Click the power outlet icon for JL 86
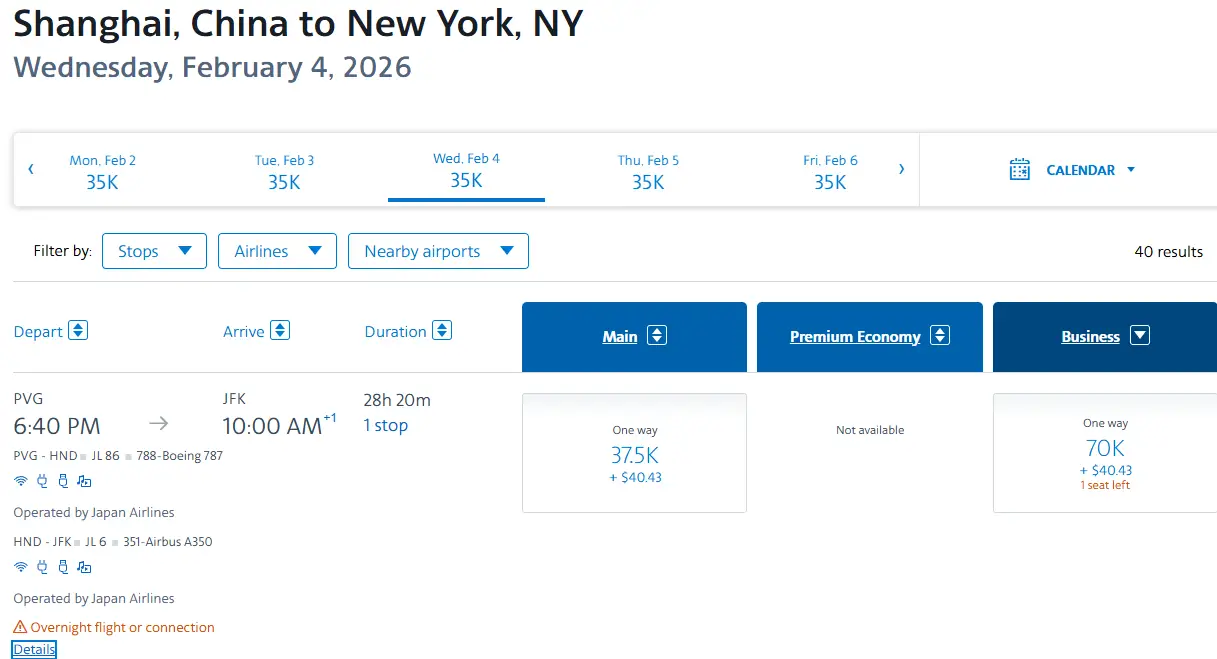The image size is (1217, 659). click(42, 481)
